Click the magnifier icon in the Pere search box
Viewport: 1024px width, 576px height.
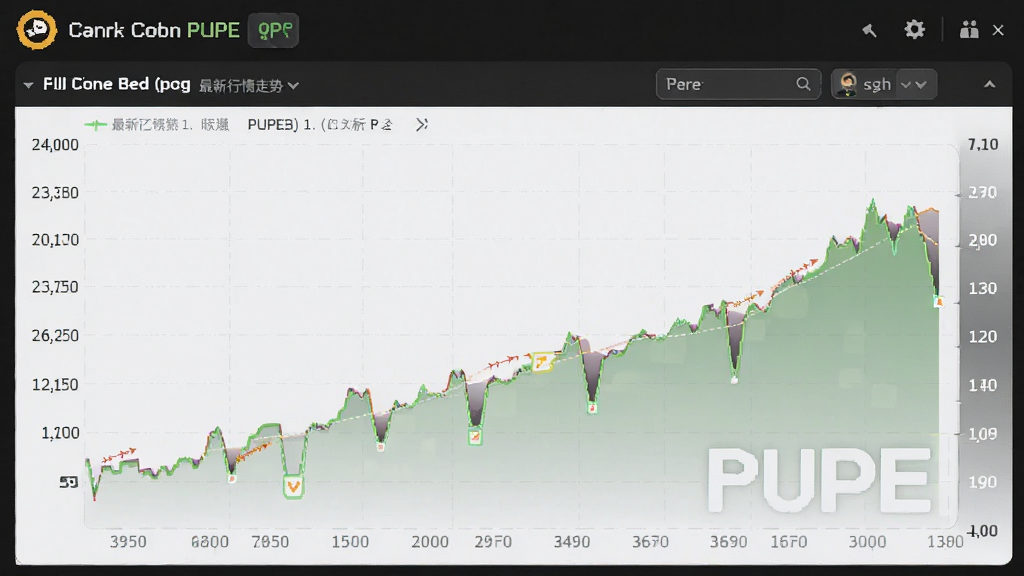pyautogui.click(x=803, y=84)
